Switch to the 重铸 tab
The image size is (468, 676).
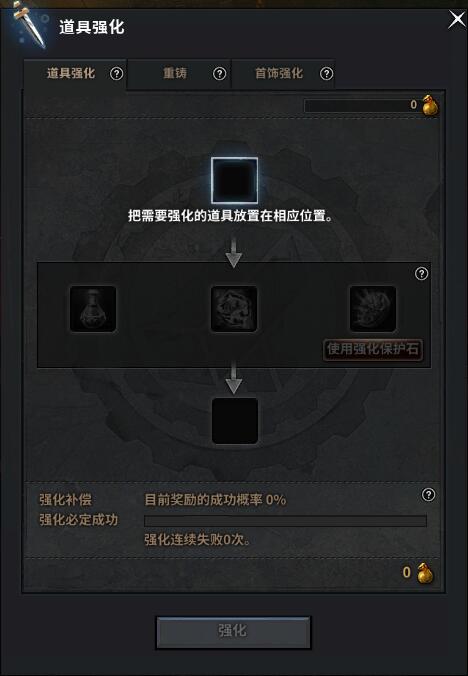pyautogui.click(x=175, y=73)
